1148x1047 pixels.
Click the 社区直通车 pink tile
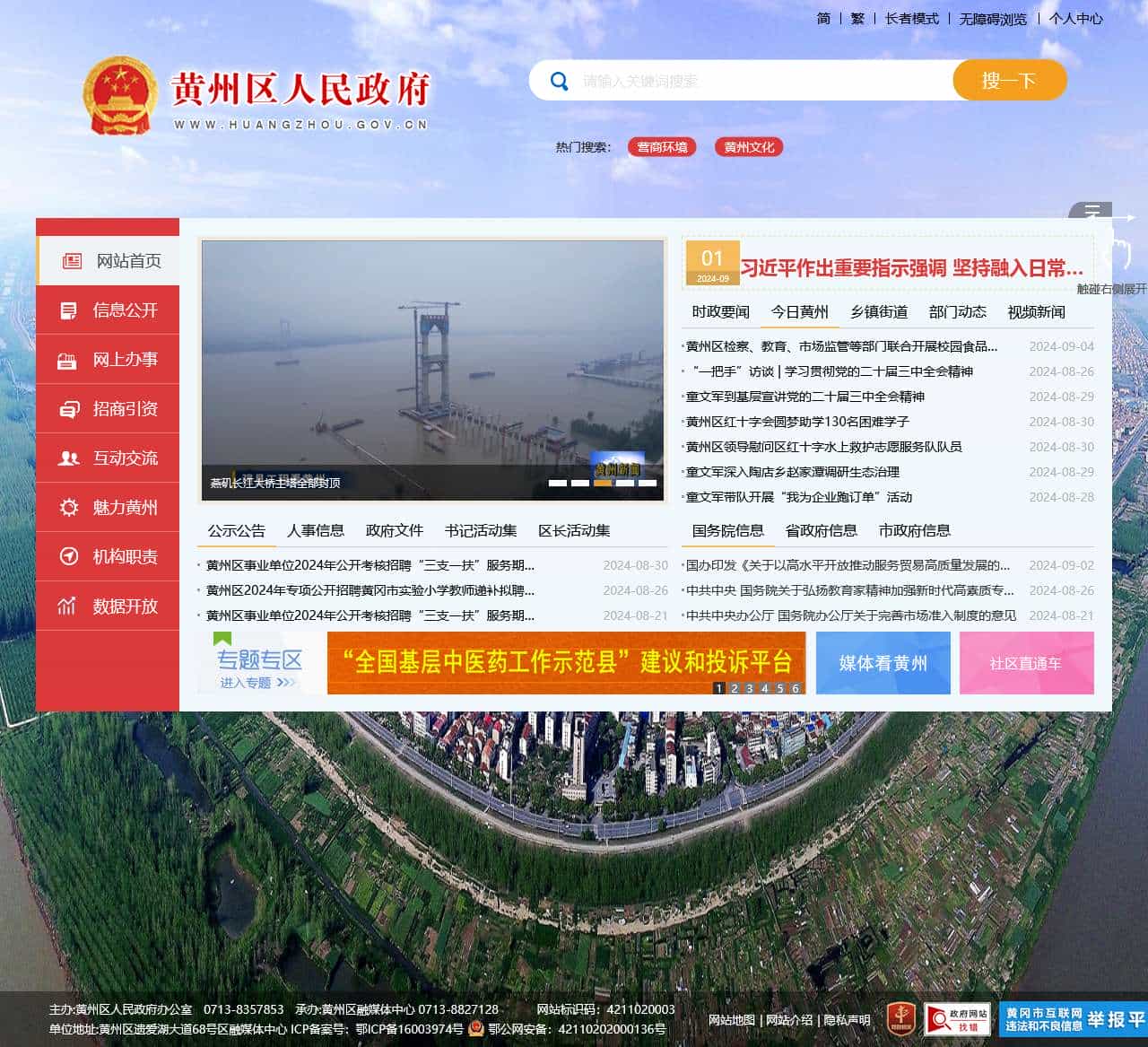1027,663
